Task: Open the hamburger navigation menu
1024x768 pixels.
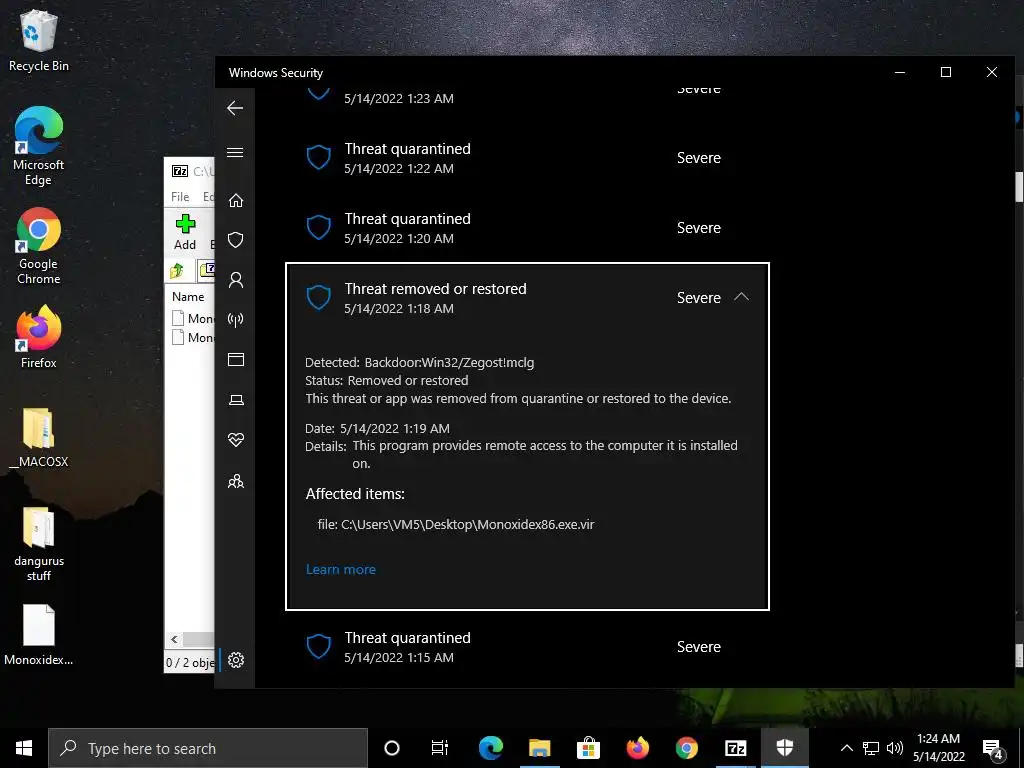Action: 235,152
